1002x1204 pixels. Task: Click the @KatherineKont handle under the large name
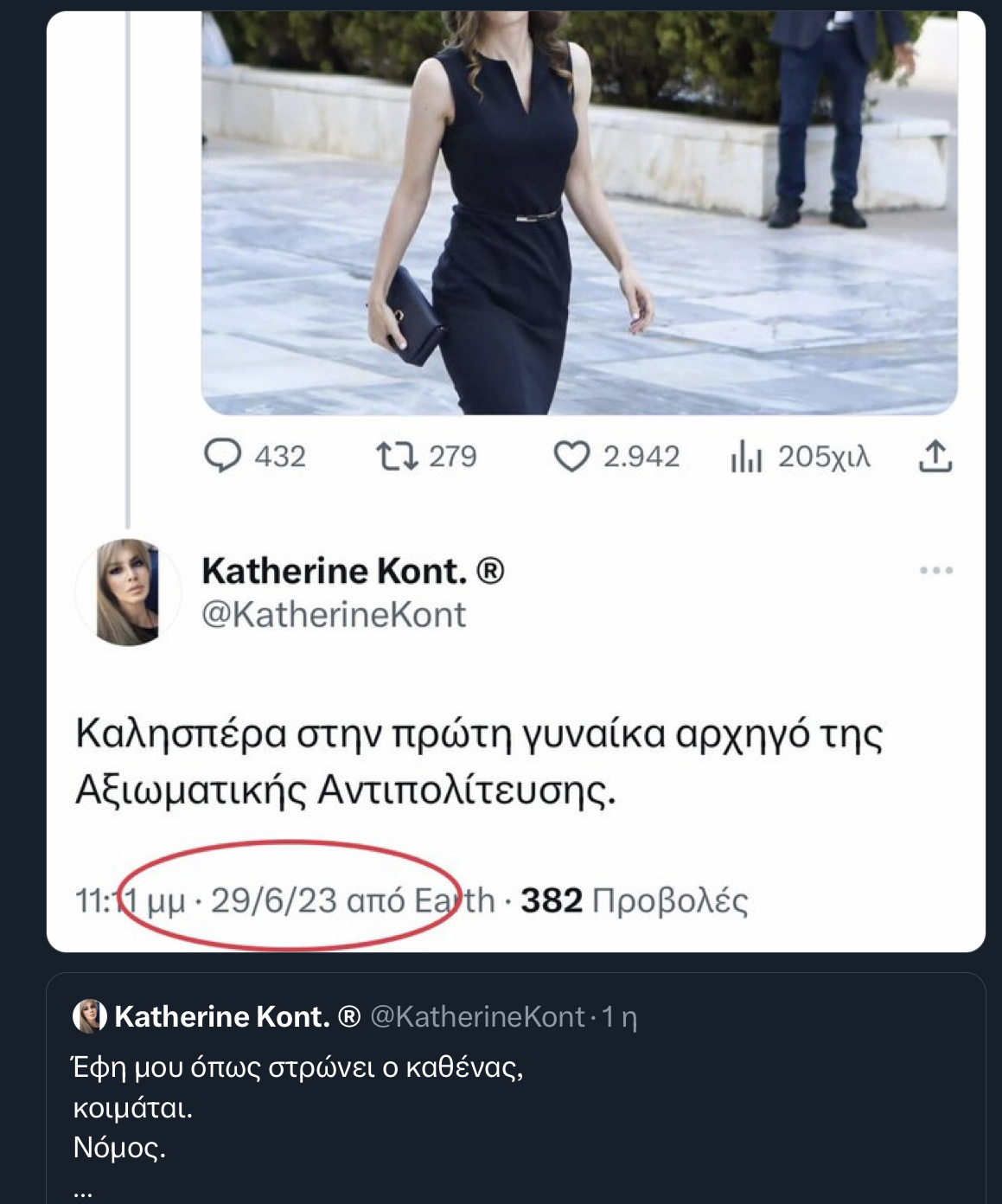coord(334,614)
